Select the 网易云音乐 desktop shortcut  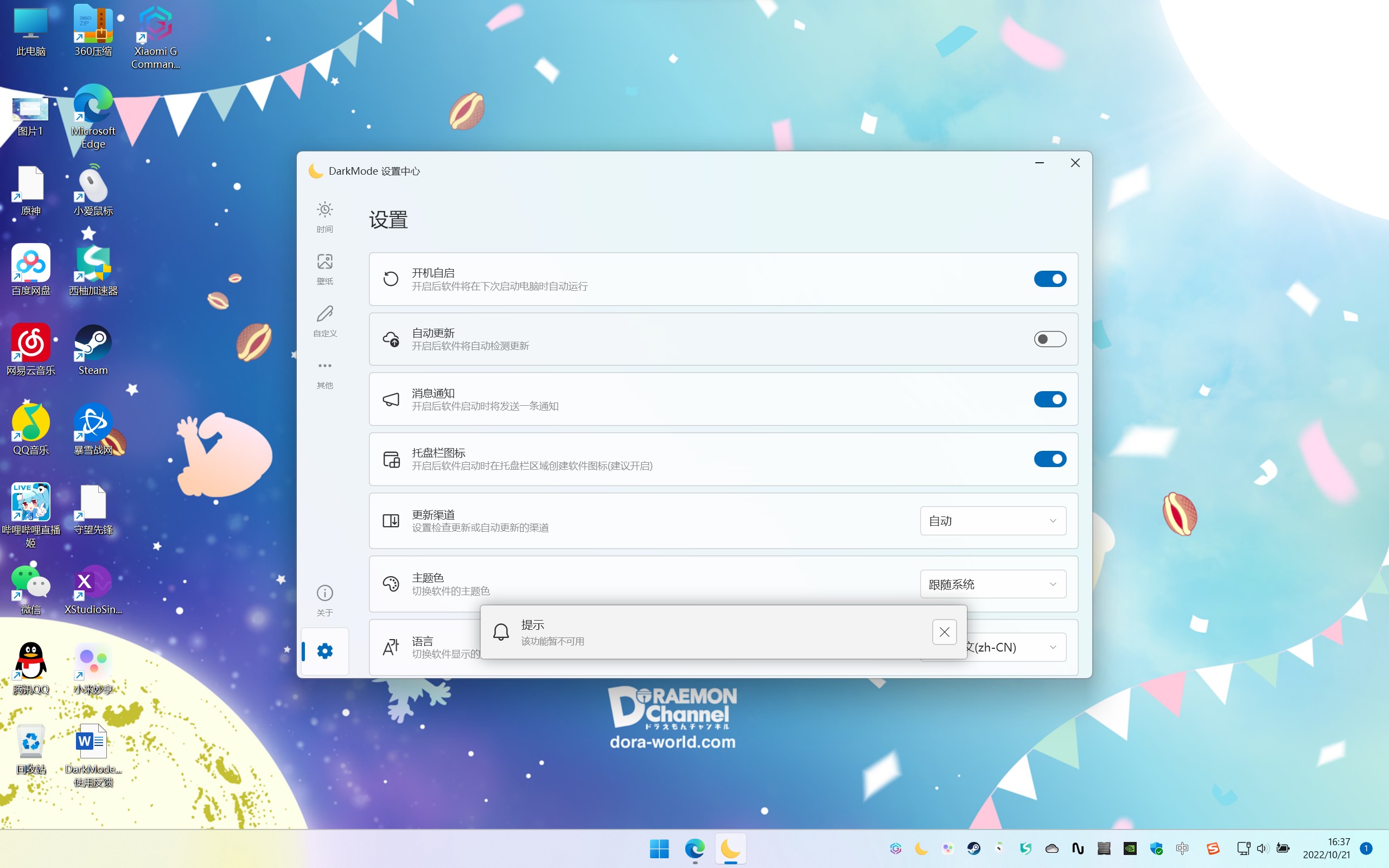[31, 349]
